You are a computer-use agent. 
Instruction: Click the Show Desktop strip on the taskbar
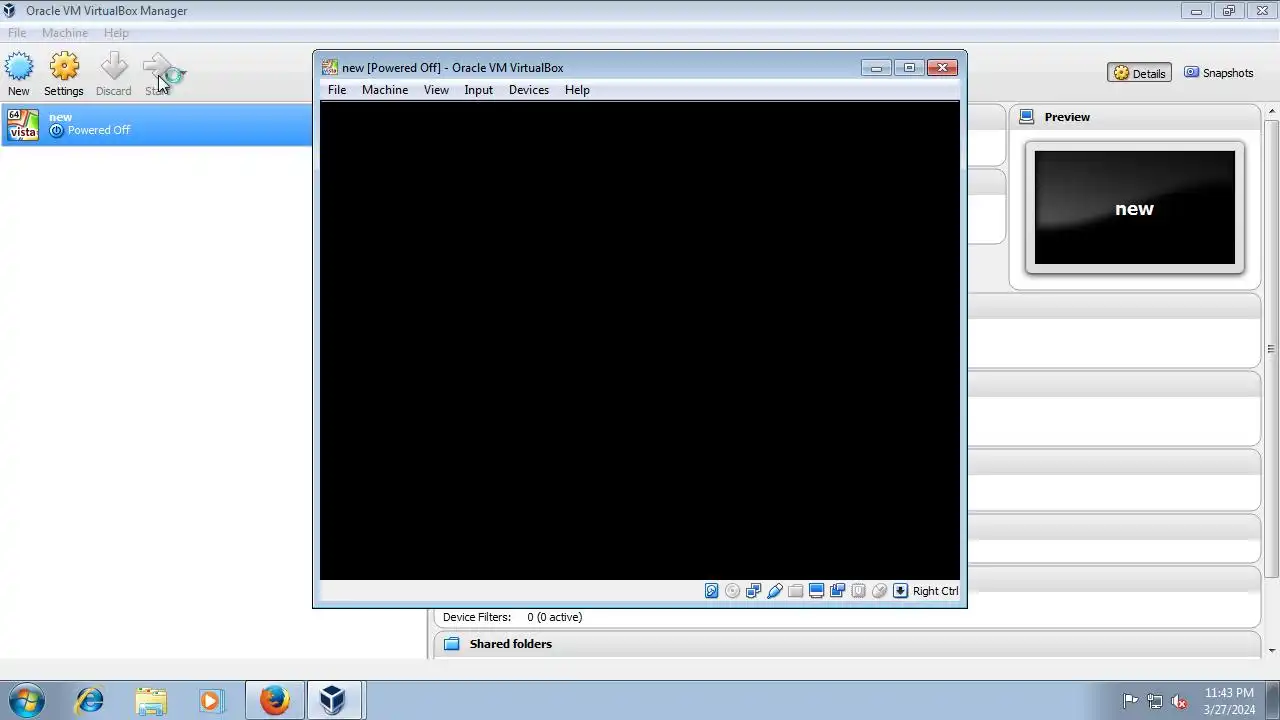(1273, 700)
